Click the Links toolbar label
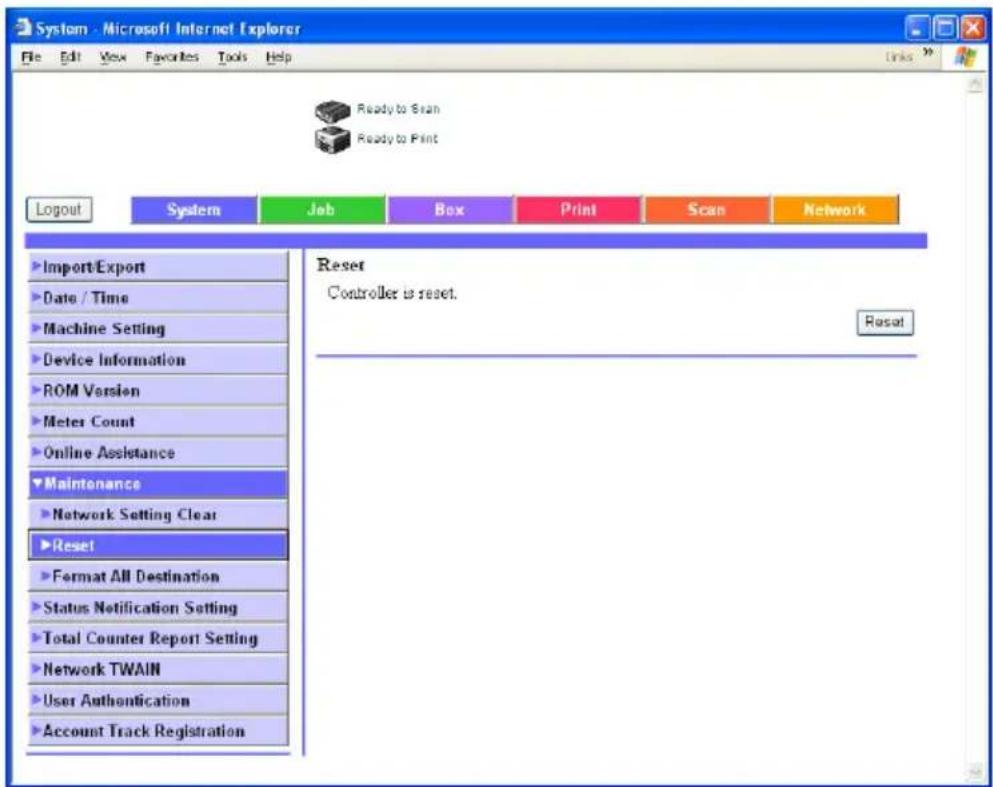 point(899,57)
